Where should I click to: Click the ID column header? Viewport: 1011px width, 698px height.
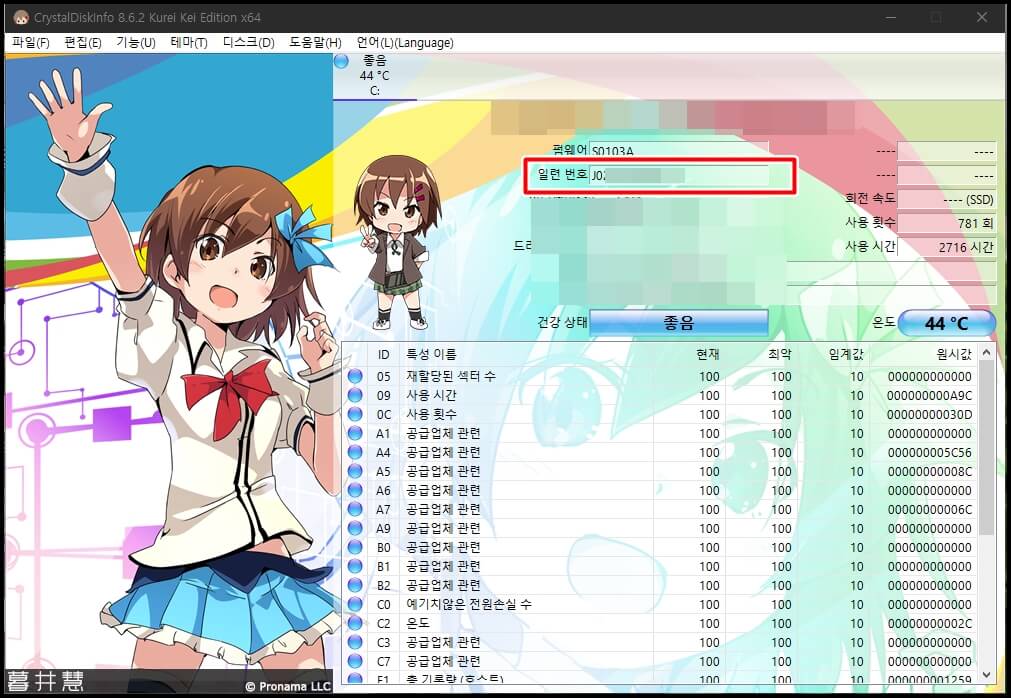pos(384,354)
